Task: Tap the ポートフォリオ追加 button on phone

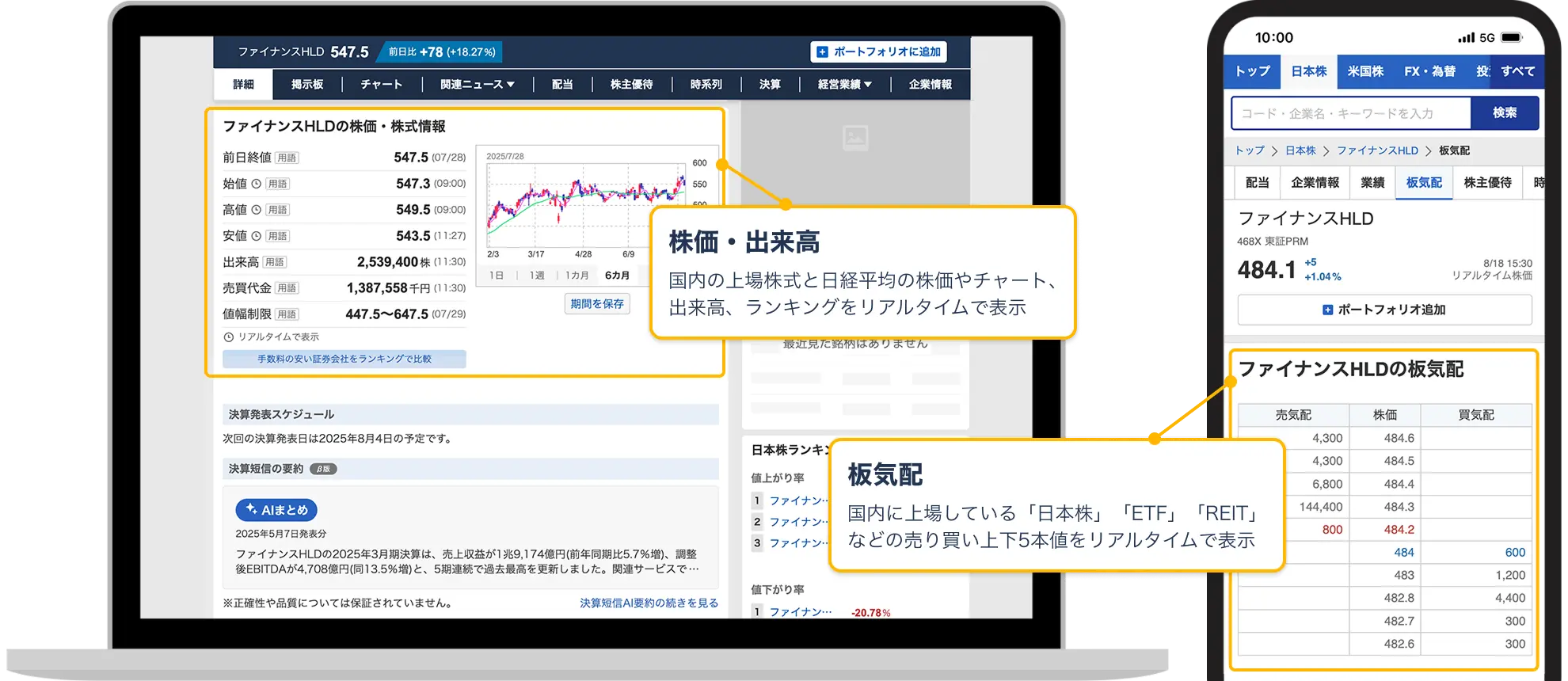Action: click(1384, 310)
